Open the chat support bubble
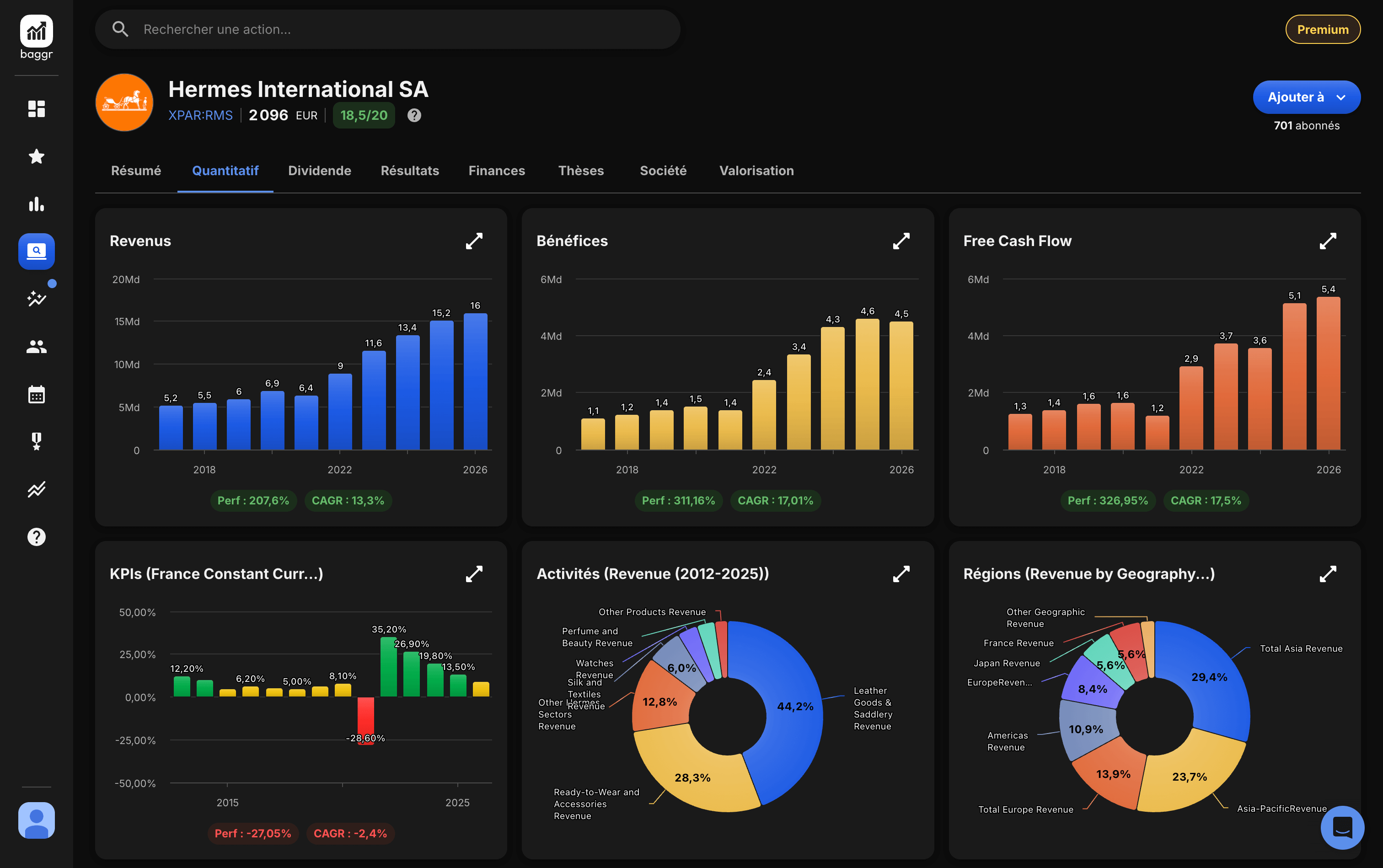Image resolution: width=1383 pixels, height=868 pixels. (x=1342, y=827)
